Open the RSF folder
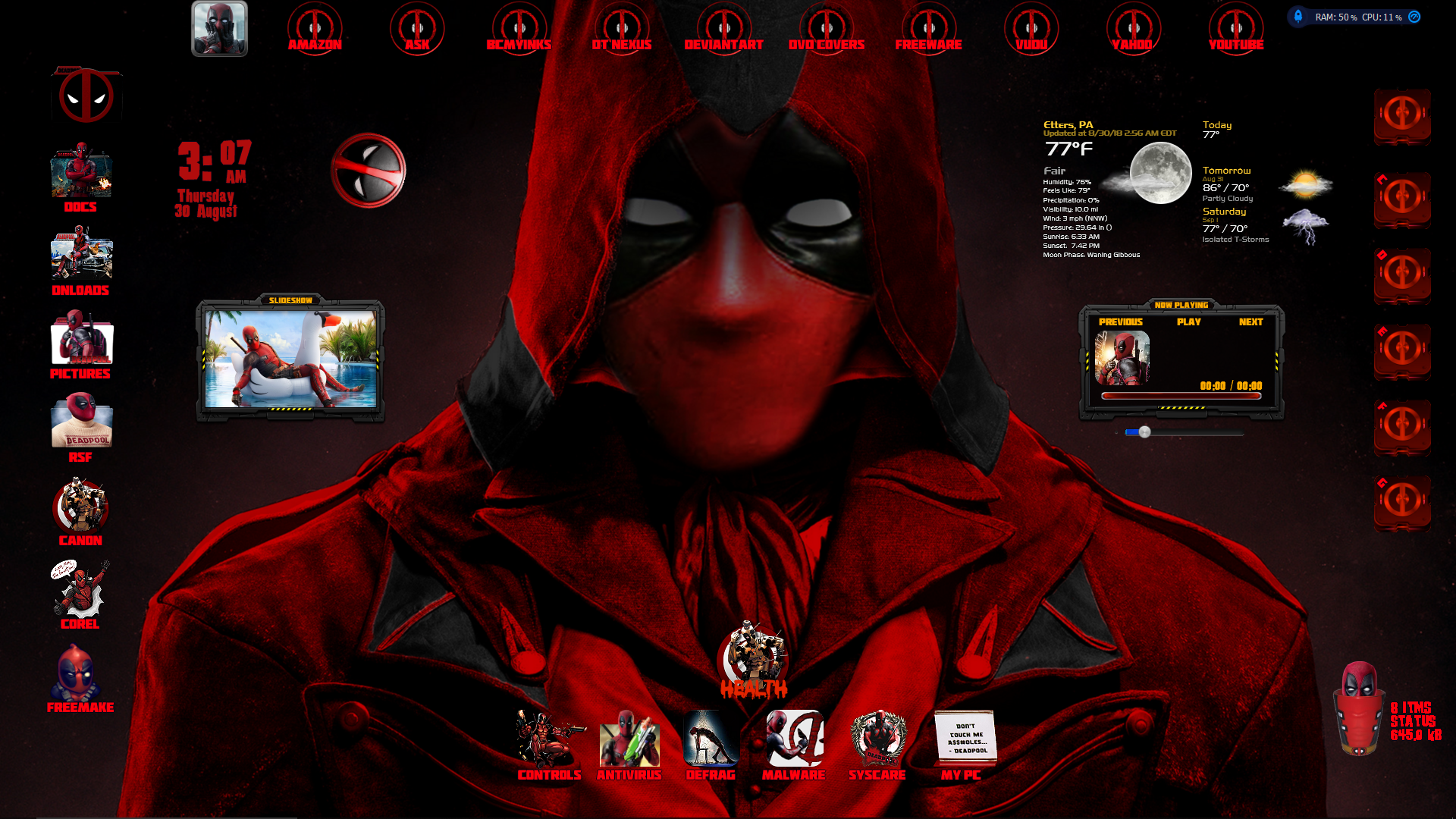 tap(81, 428)
